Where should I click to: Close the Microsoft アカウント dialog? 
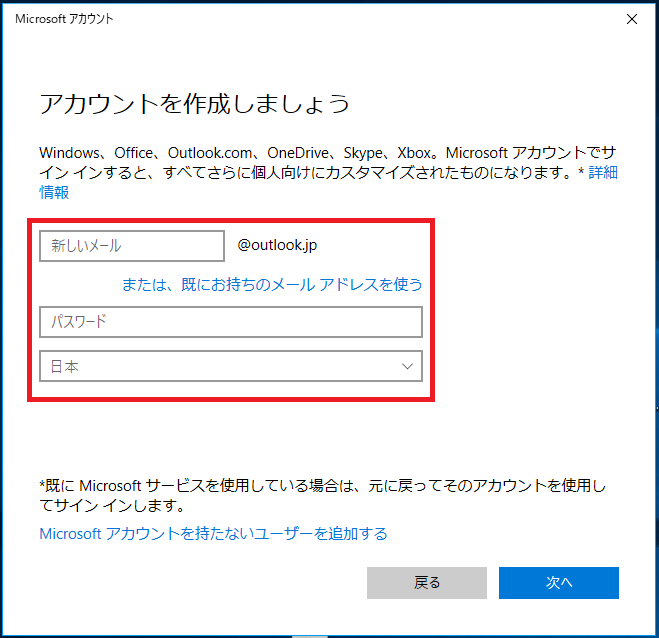point(632,19)
